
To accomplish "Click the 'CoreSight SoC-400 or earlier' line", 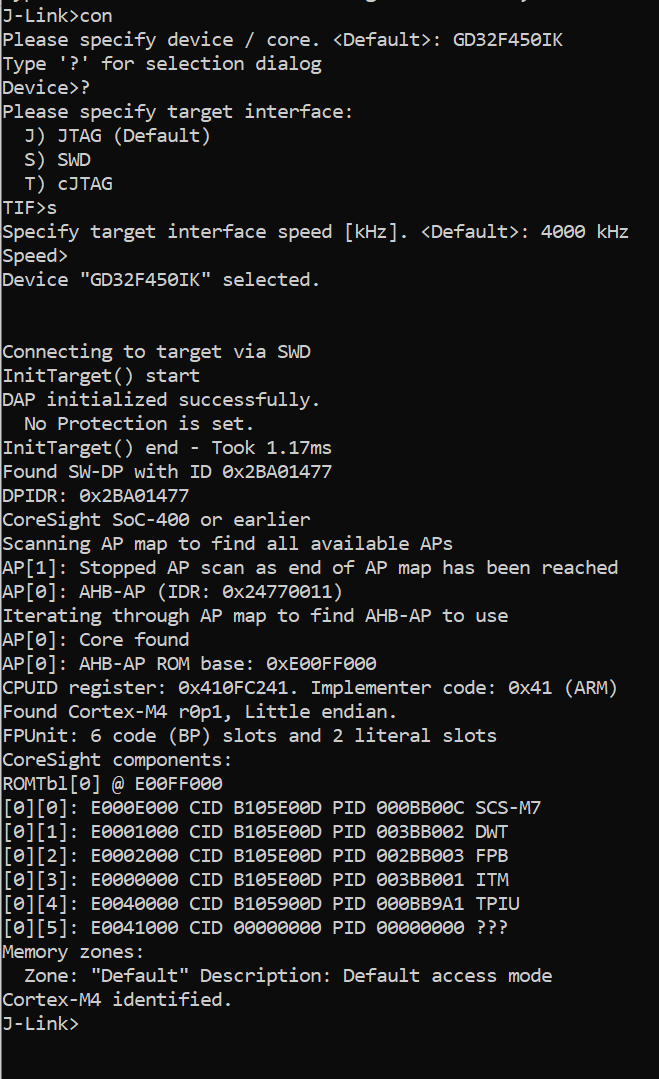I will coord(156,519).
